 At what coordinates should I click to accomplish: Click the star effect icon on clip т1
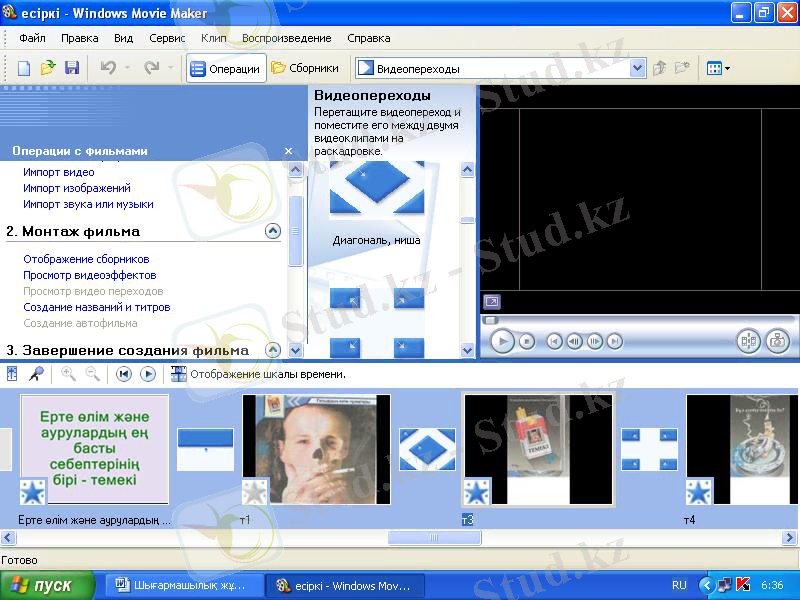[x=255, y=491]
